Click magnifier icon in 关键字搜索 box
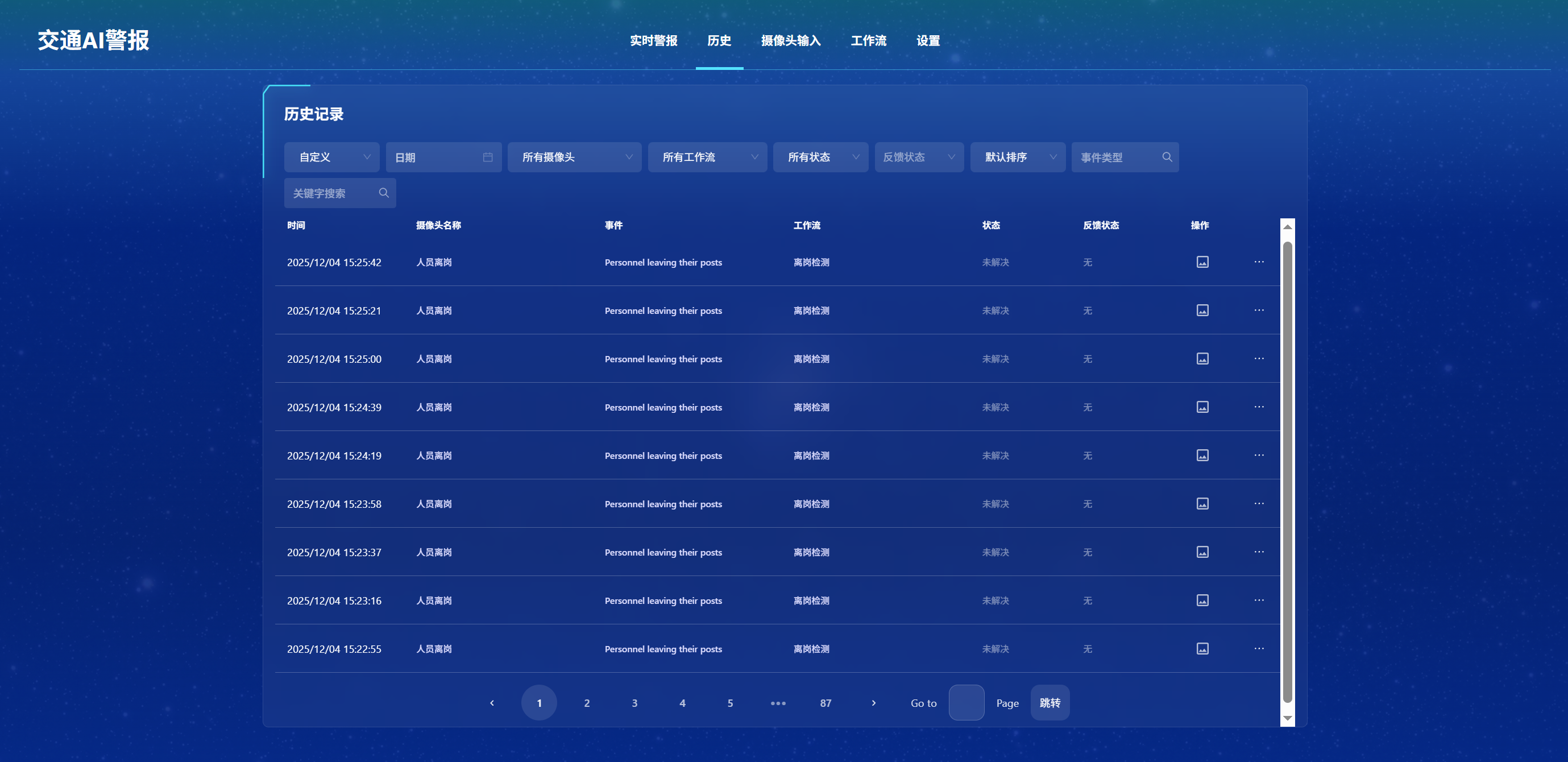The image size is (1568, 762). pyautogui.click(x=384, y=193)
